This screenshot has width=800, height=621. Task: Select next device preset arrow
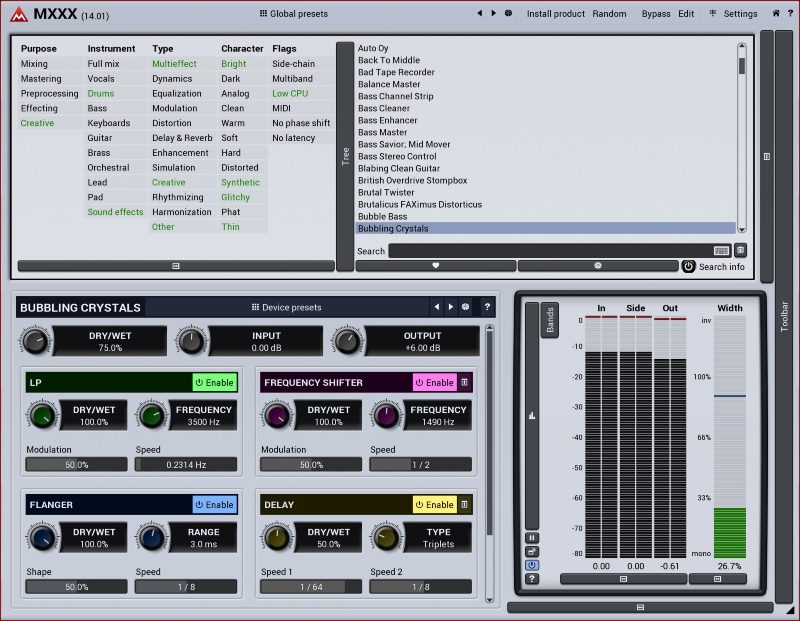[x=451, y=307]
